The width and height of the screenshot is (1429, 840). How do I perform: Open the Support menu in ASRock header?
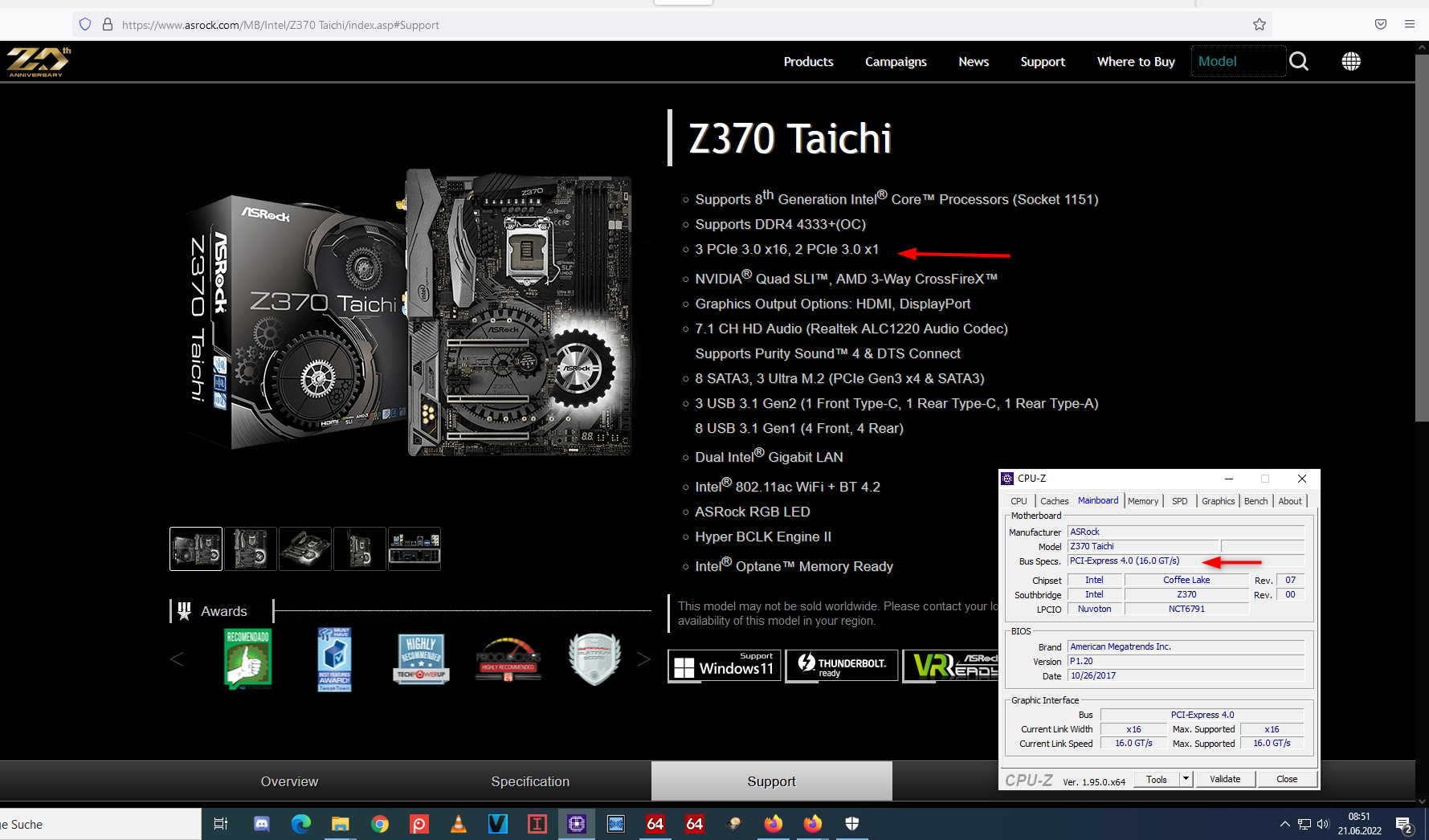(x=1043, y=62)
